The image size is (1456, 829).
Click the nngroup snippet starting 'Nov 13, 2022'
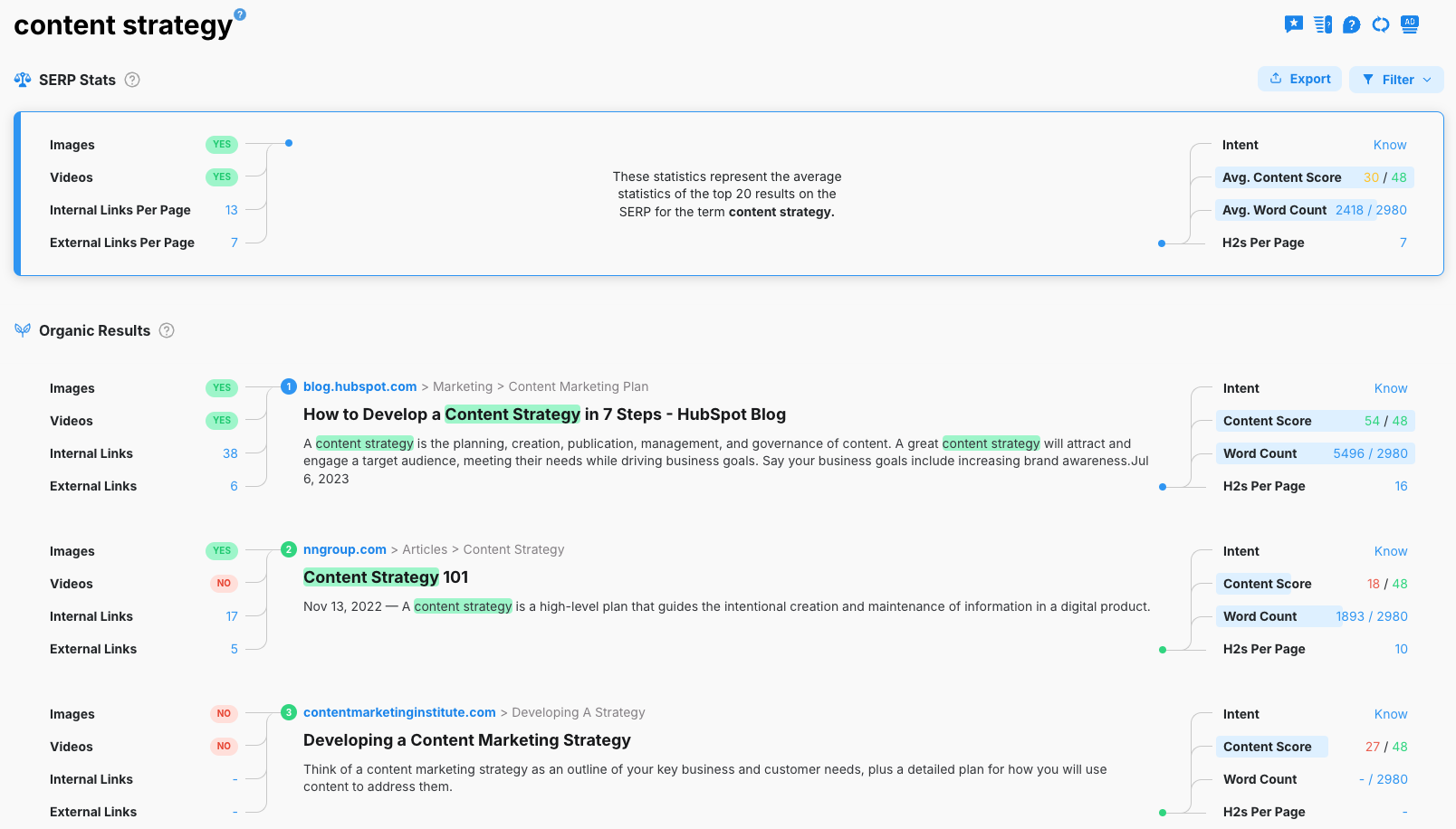[727, 606]
